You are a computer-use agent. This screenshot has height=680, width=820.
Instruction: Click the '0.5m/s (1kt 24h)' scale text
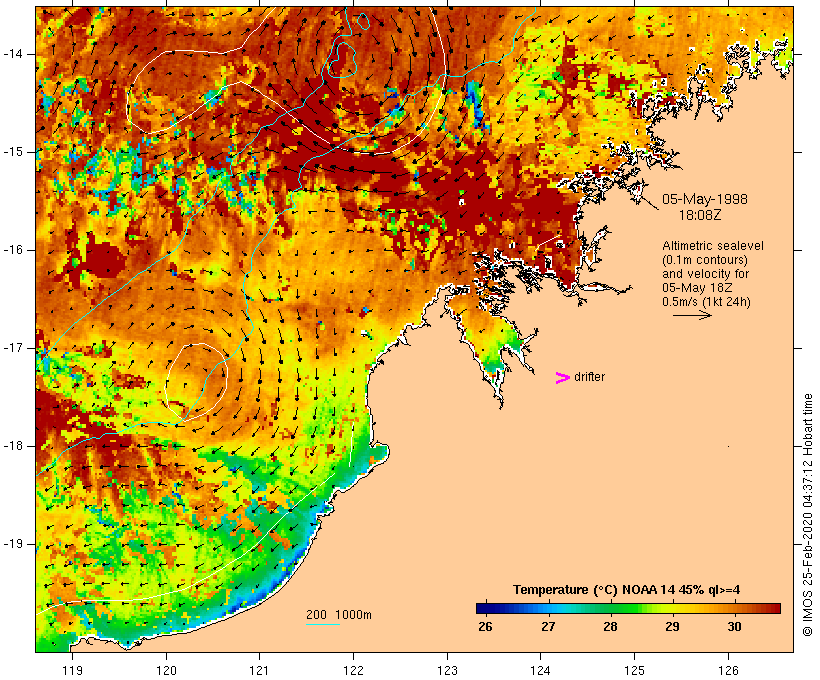coord(706,302)
